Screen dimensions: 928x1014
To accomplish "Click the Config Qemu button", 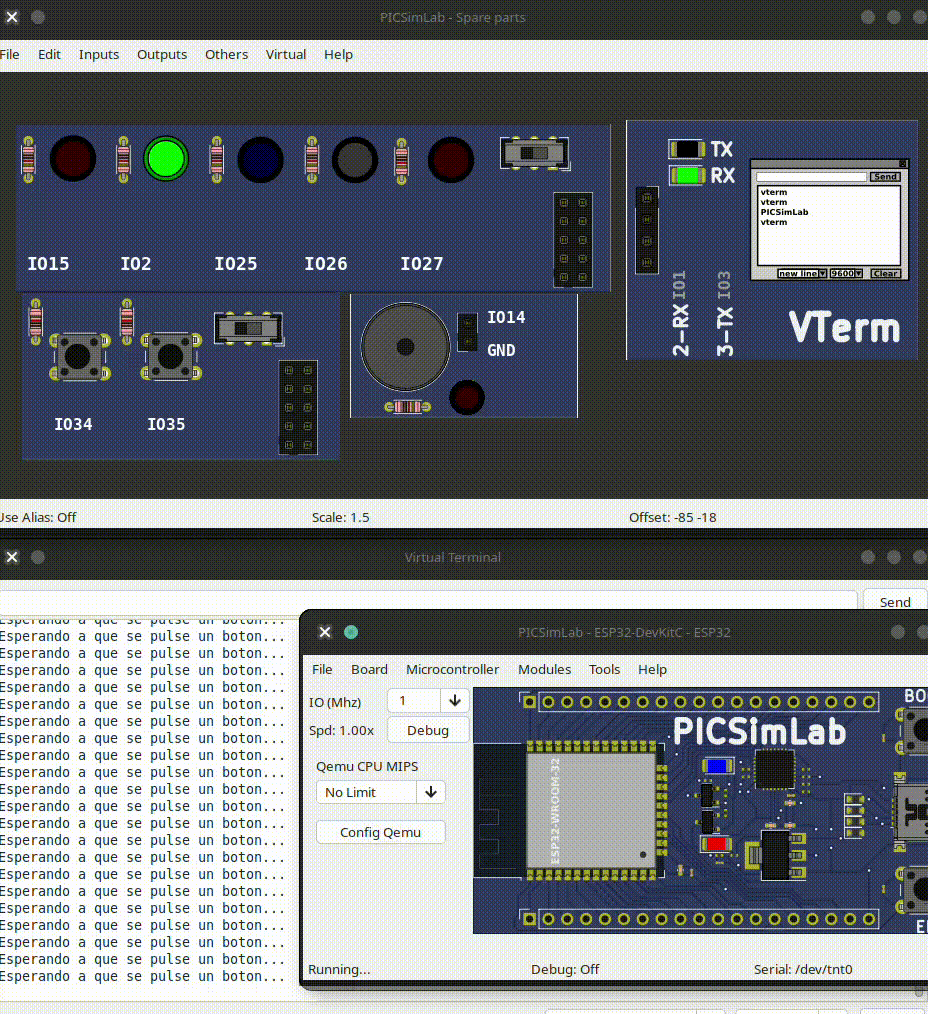I will tap(380, 832).
